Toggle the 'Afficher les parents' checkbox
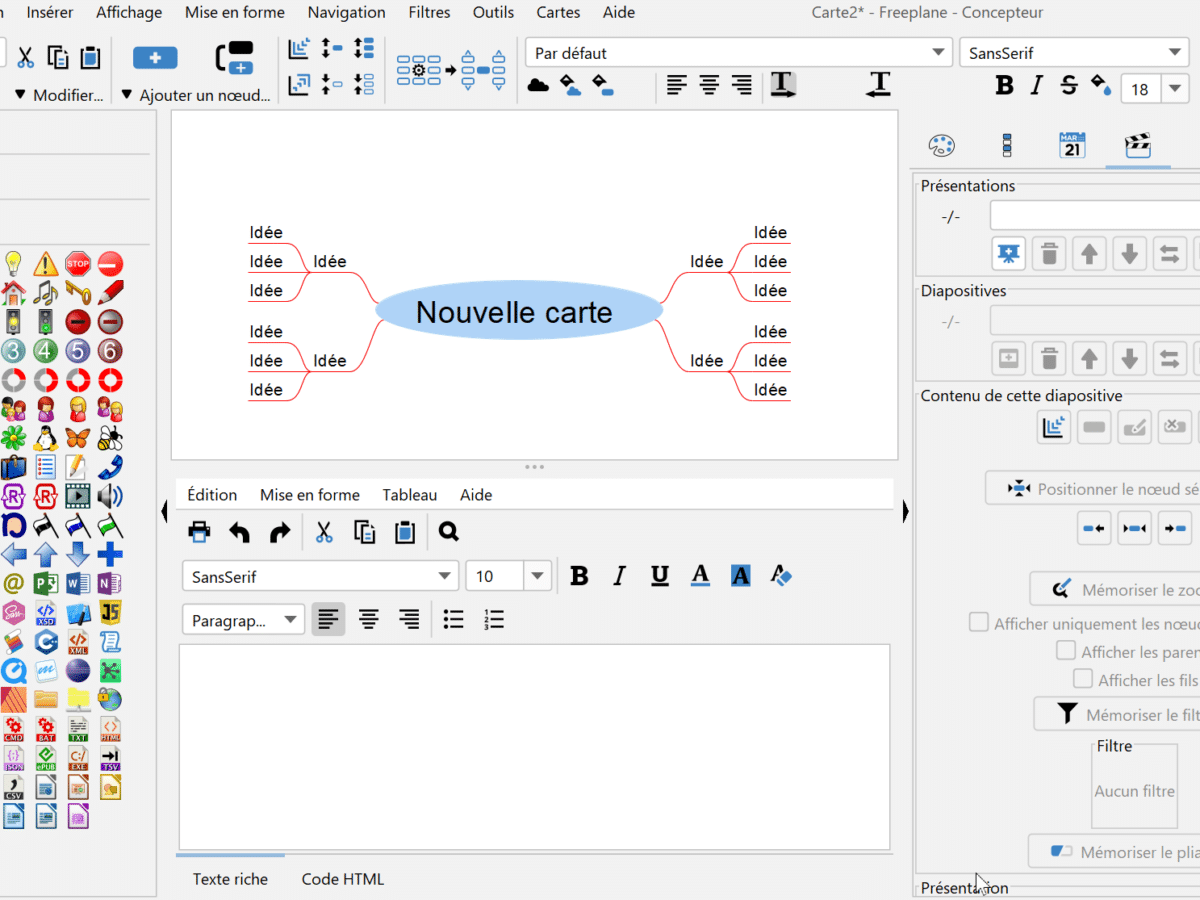 pyautogui.click(x=1066, y=651)
